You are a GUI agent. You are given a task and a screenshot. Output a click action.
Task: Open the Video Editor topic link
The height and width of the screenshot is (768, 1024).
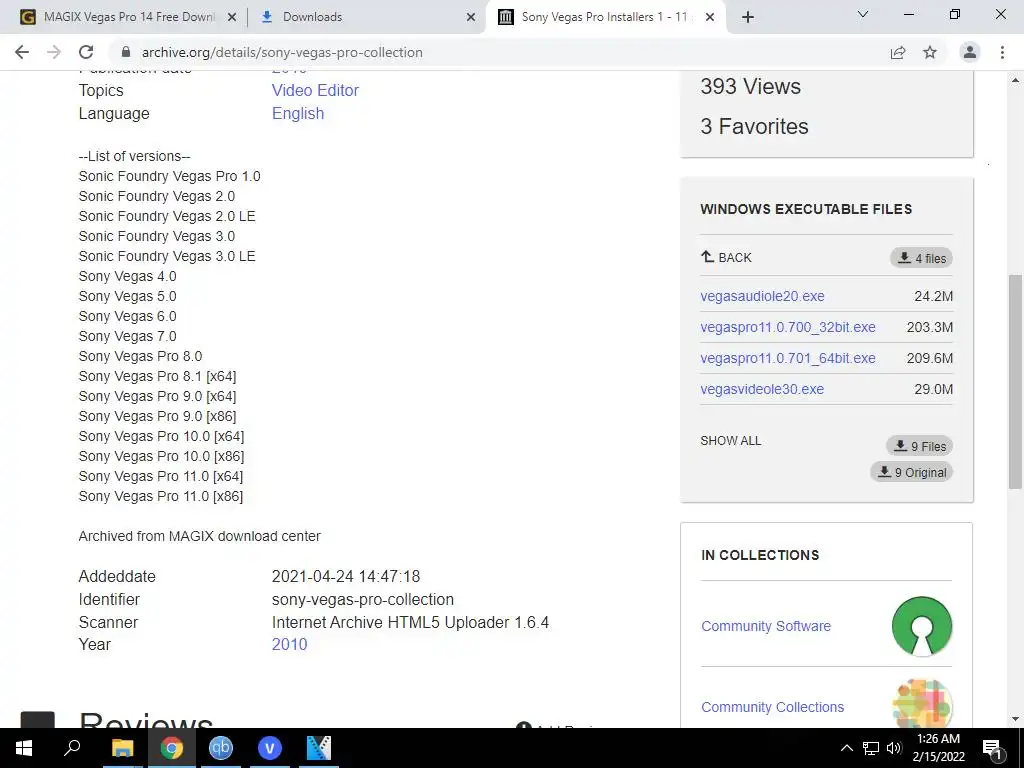tap(315, 90)
